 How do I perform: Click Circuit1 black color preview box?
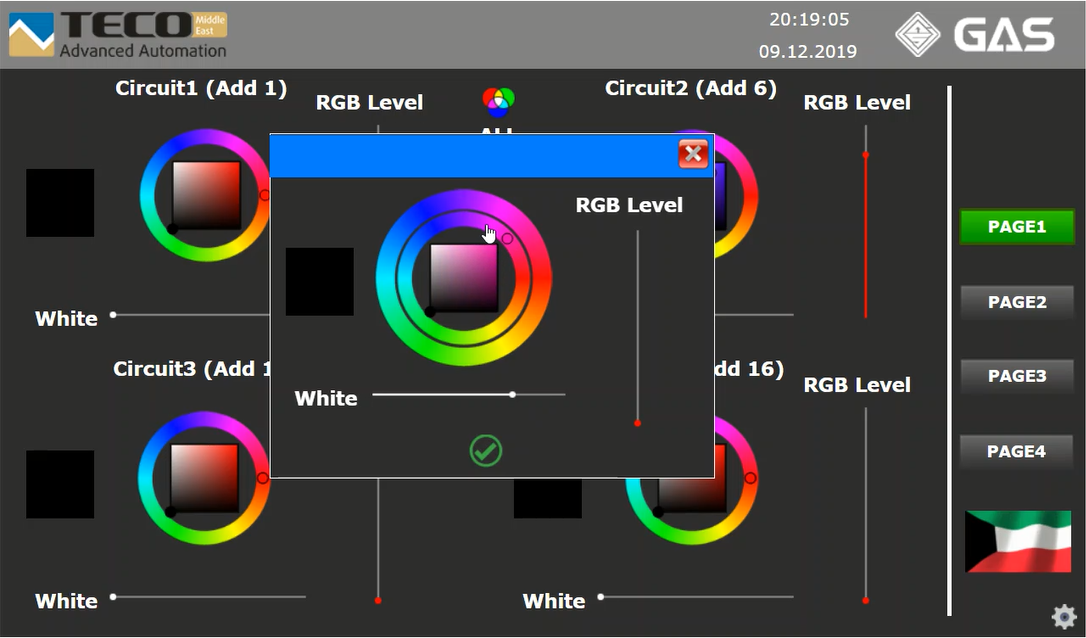pyautogui.click(x=60, y=203)
